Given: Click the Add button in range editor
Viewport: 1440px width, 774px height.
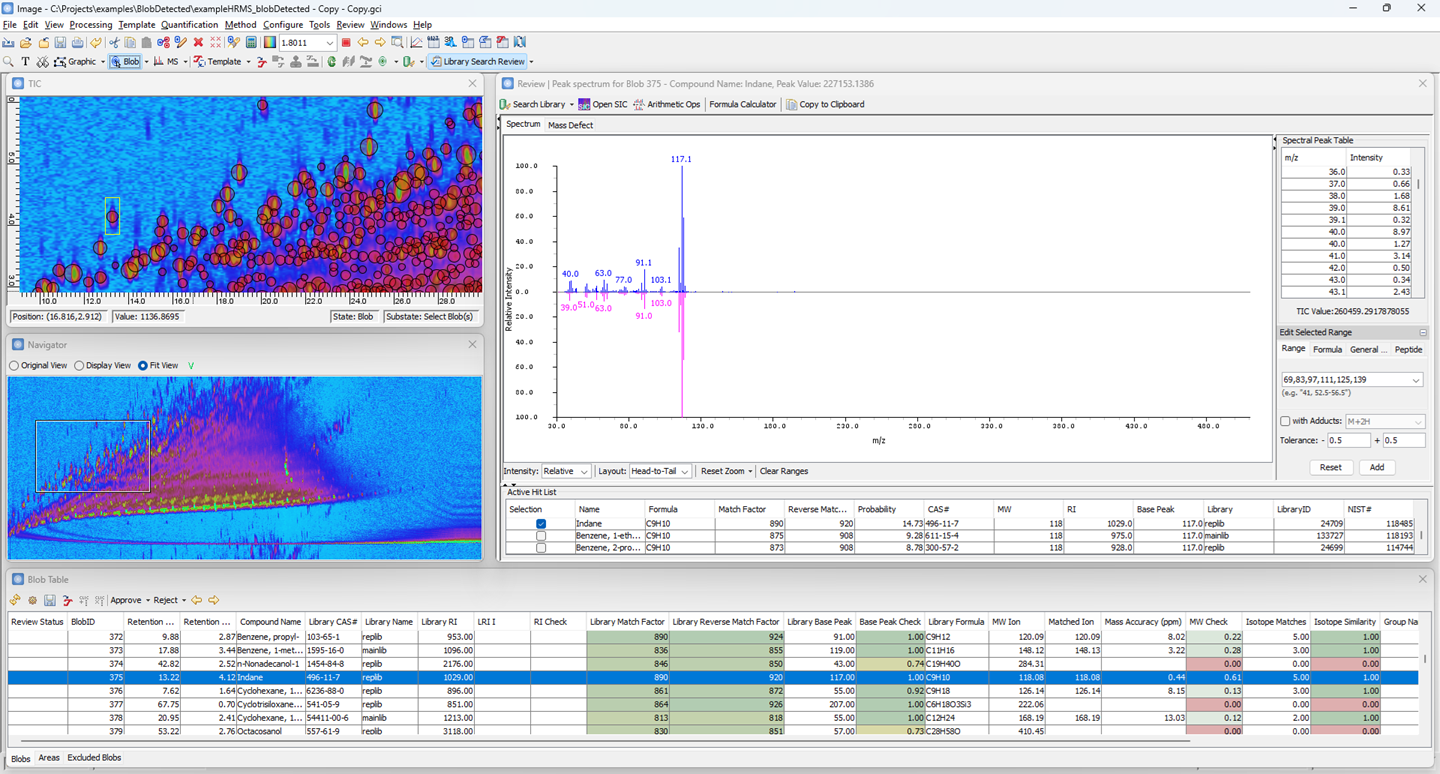Looking at the screenshot, I should point(1377,467).
